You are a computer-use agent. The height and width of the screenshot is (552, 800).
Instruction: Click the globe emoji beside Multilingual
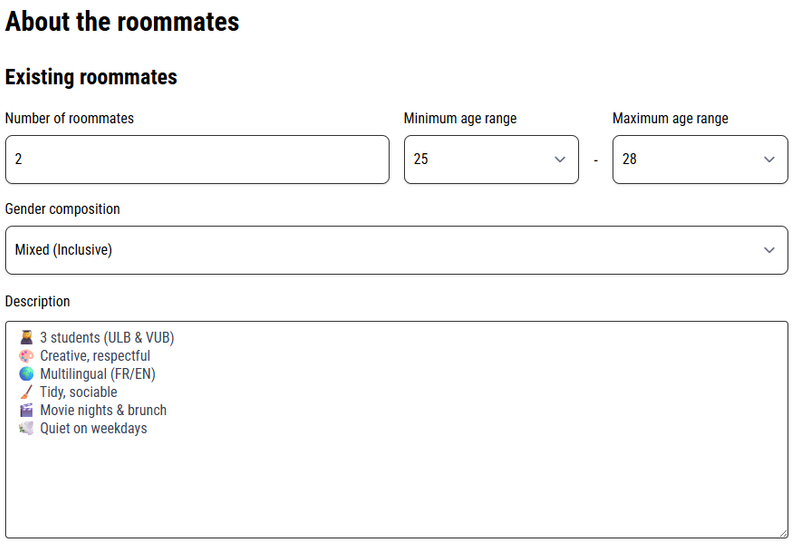pyautogui.click(x=27, y=374)
